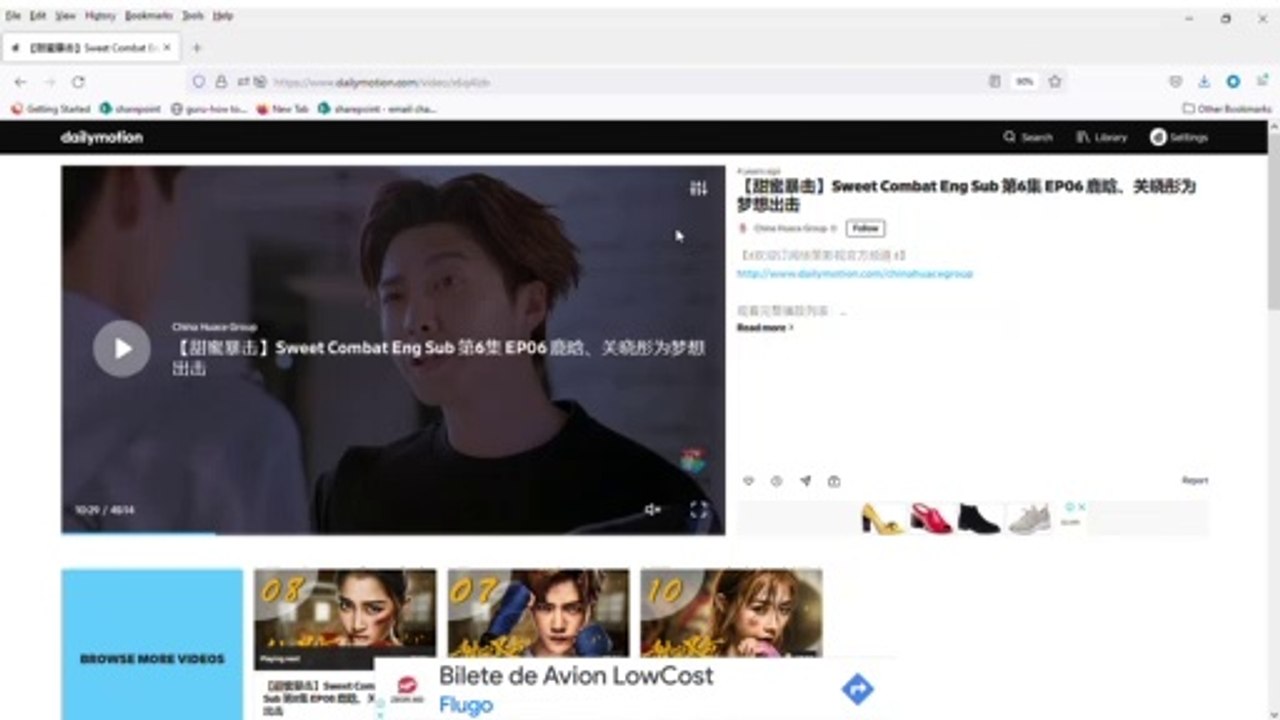The height and width of the screenshot is (720, 1280).
Task: Click the tracking protection shield in address bar
Action: click(198, 82)
